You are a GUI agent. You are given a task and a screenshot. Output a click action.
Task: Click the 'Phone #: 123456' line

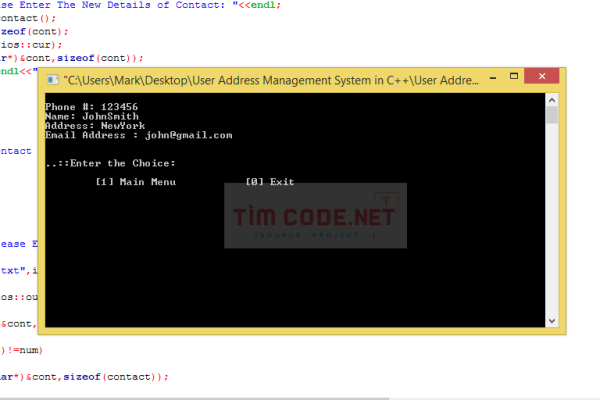(91, 107)
